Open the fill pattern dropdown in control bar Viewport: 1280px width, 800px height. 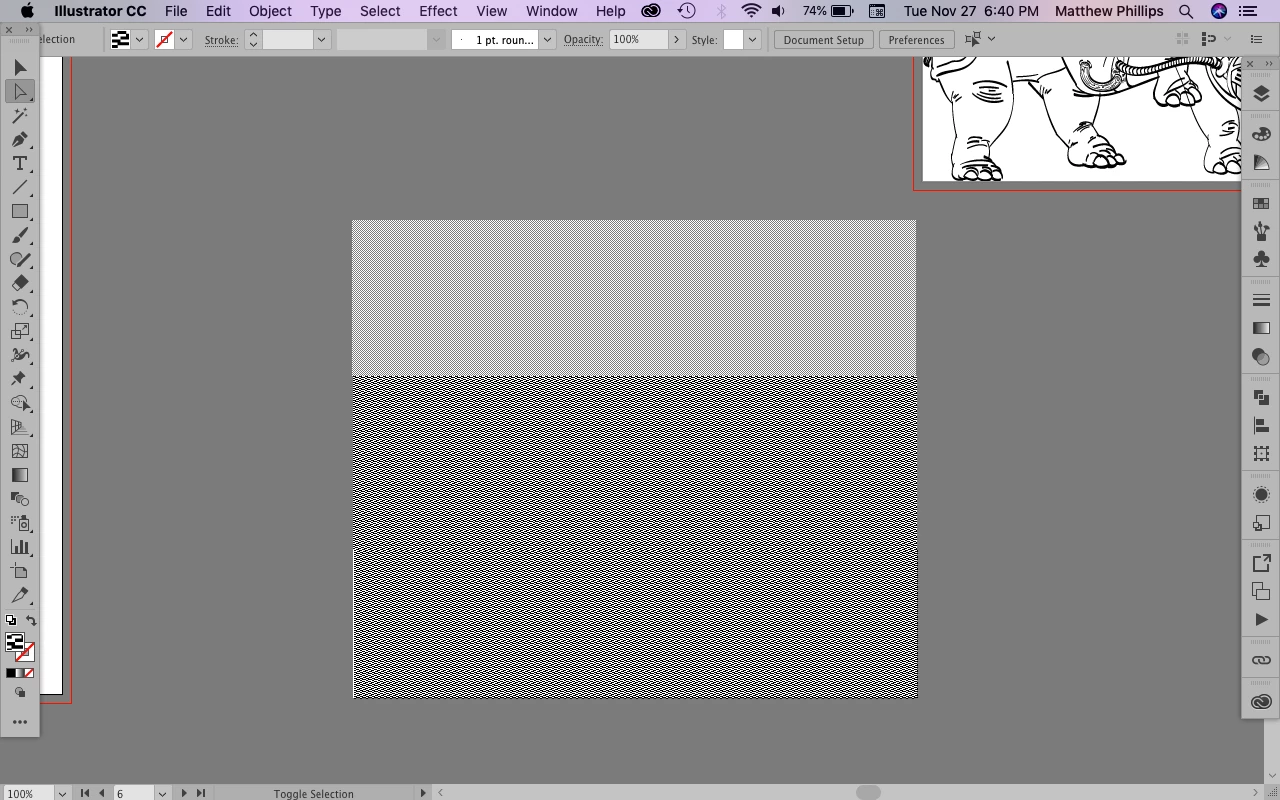[139, 39]
